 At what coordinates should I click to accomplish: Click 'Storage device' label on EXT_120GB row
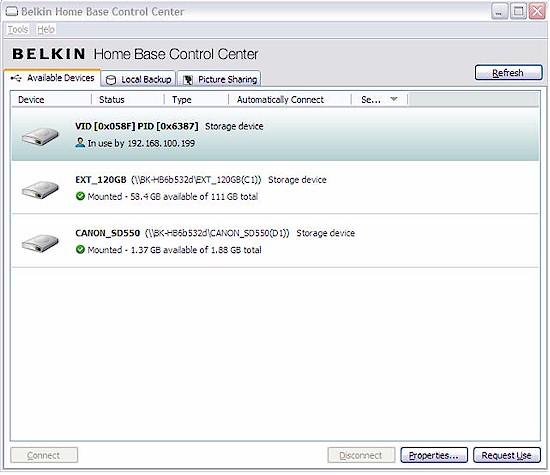297,180
